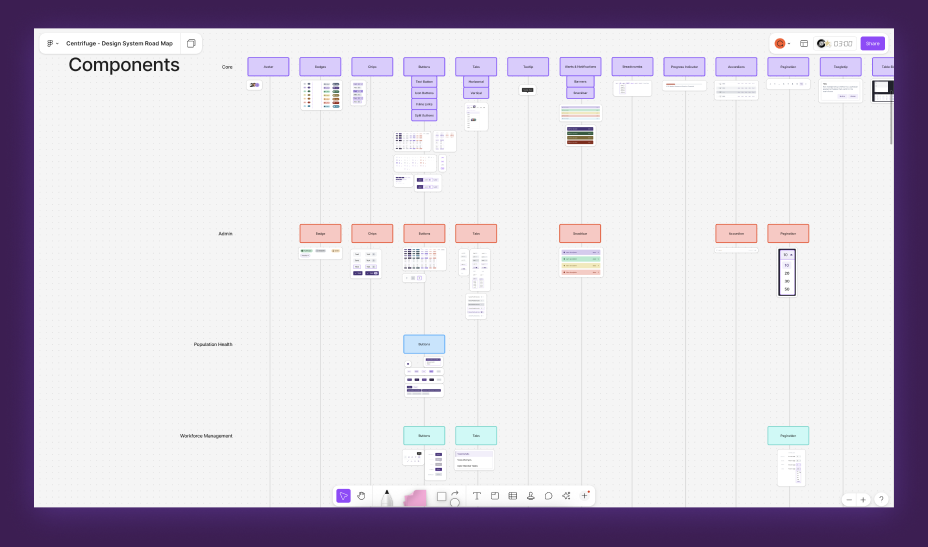
Task: Open the pages panel icon beside title
Action: coord(191,43)
